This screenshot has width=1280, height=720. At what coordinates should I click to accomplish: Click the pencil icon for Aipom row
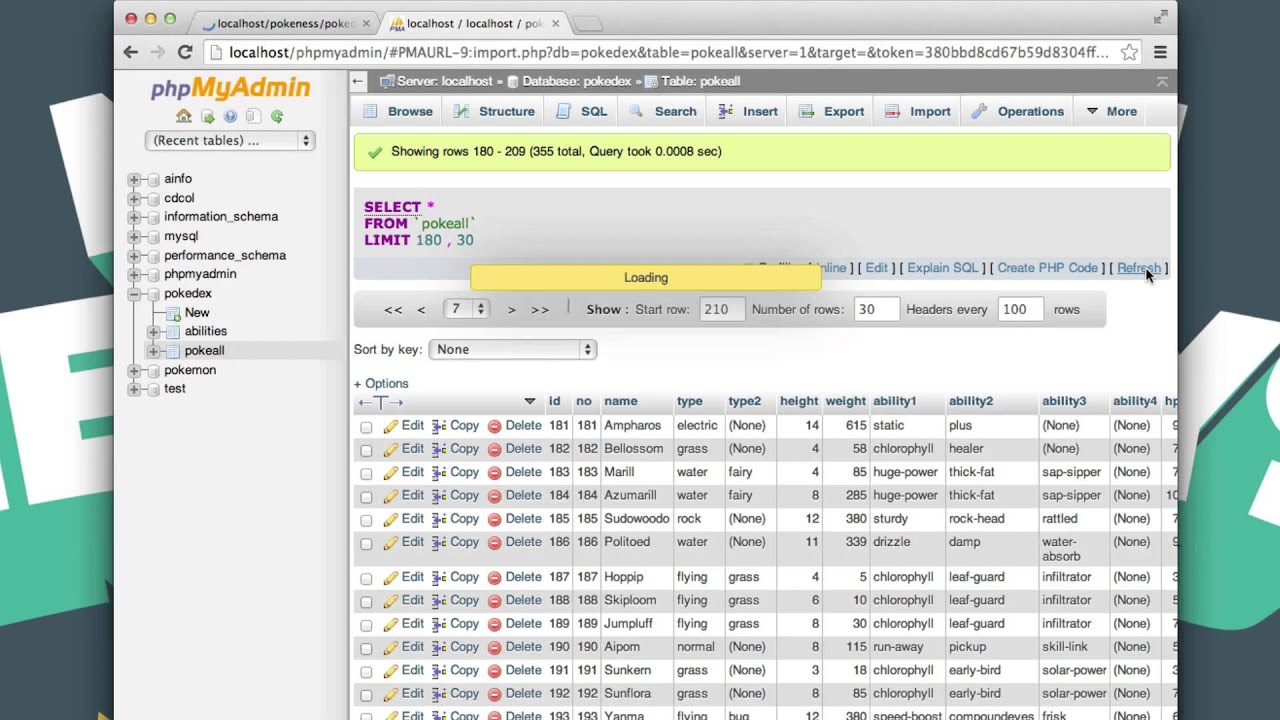390,647
